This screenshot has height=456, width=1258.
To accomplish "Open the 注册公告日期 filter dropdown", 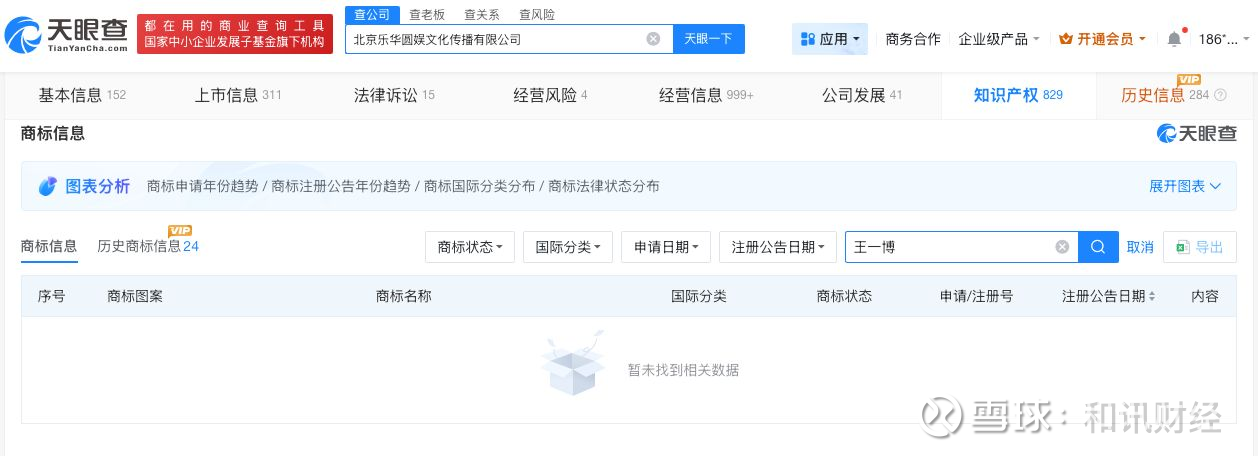I will [778, 247].
